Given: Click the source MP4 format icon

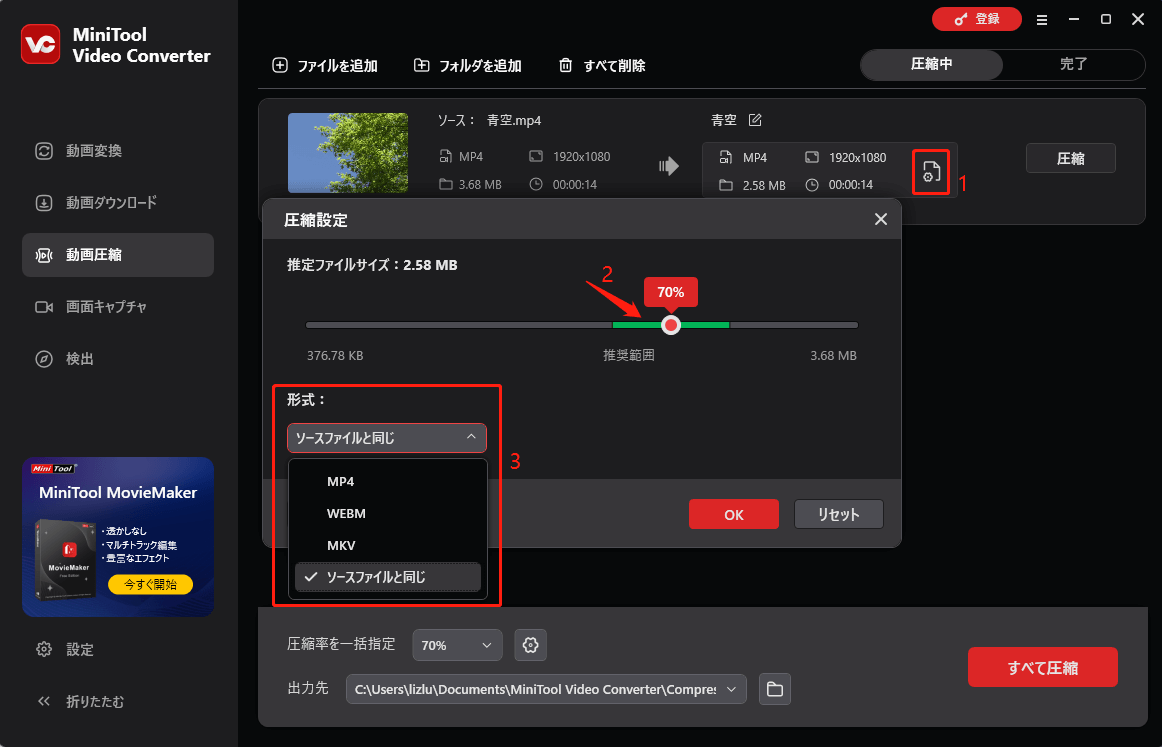Looking at the screenshot, I should point(445,156).
